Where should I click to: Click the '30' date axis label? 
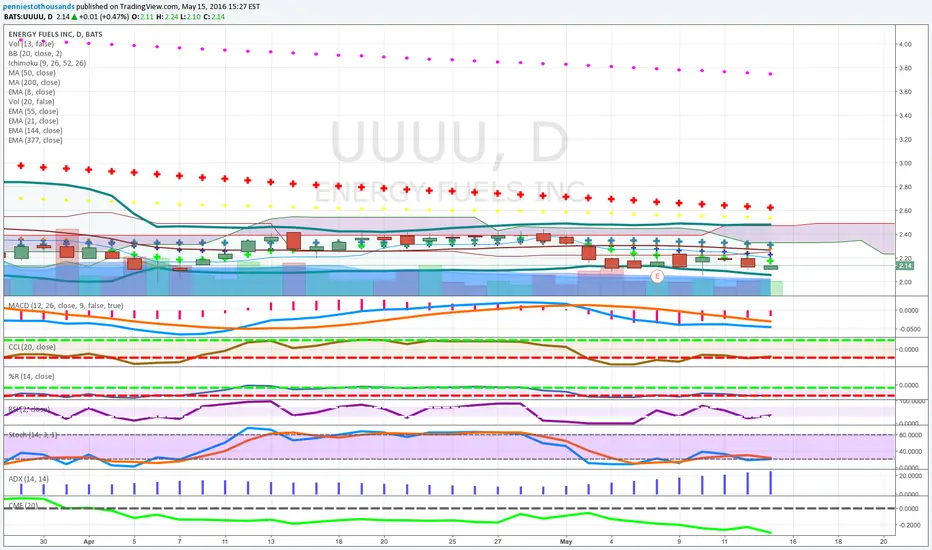(43, 542)
